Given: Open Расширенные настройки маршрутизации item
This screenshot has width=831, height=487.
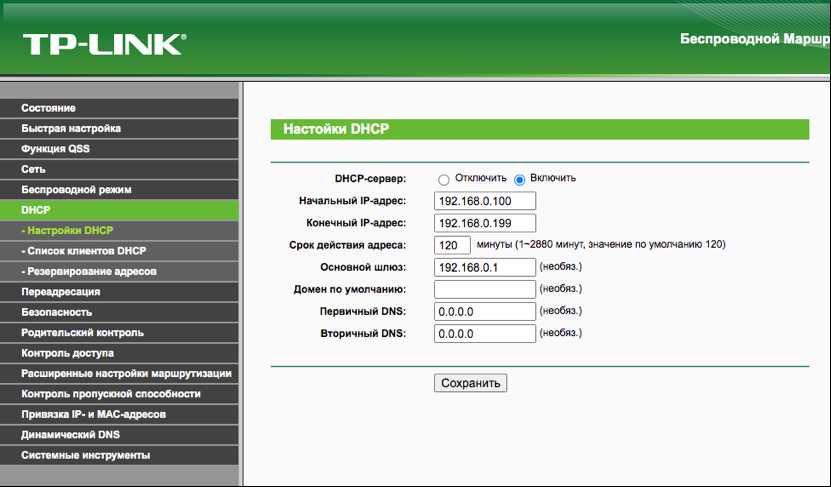Looking at the screenshot, I should tap(119, 374).
